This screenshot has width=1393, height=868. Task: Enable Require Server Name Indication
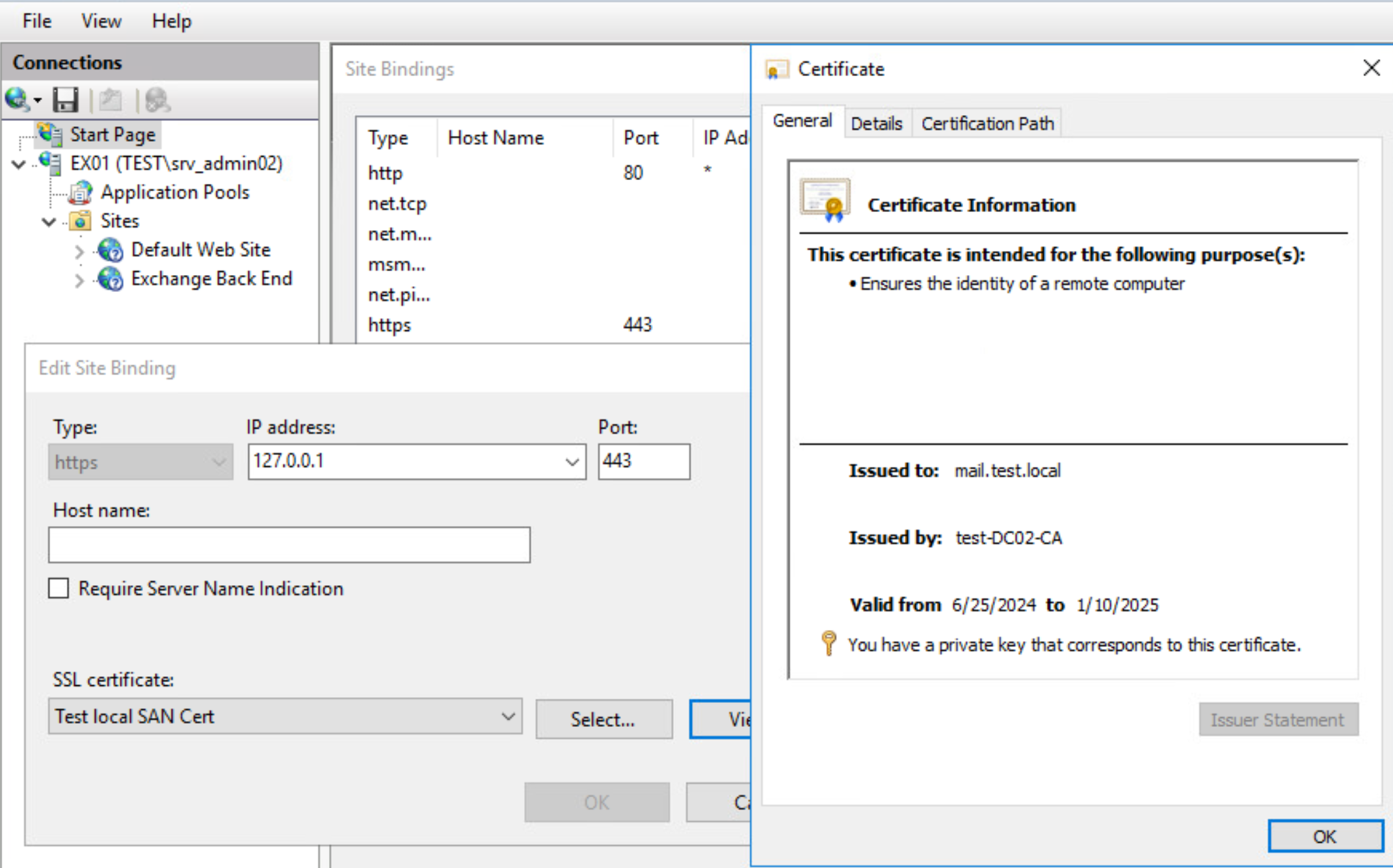tap(58, 588)
